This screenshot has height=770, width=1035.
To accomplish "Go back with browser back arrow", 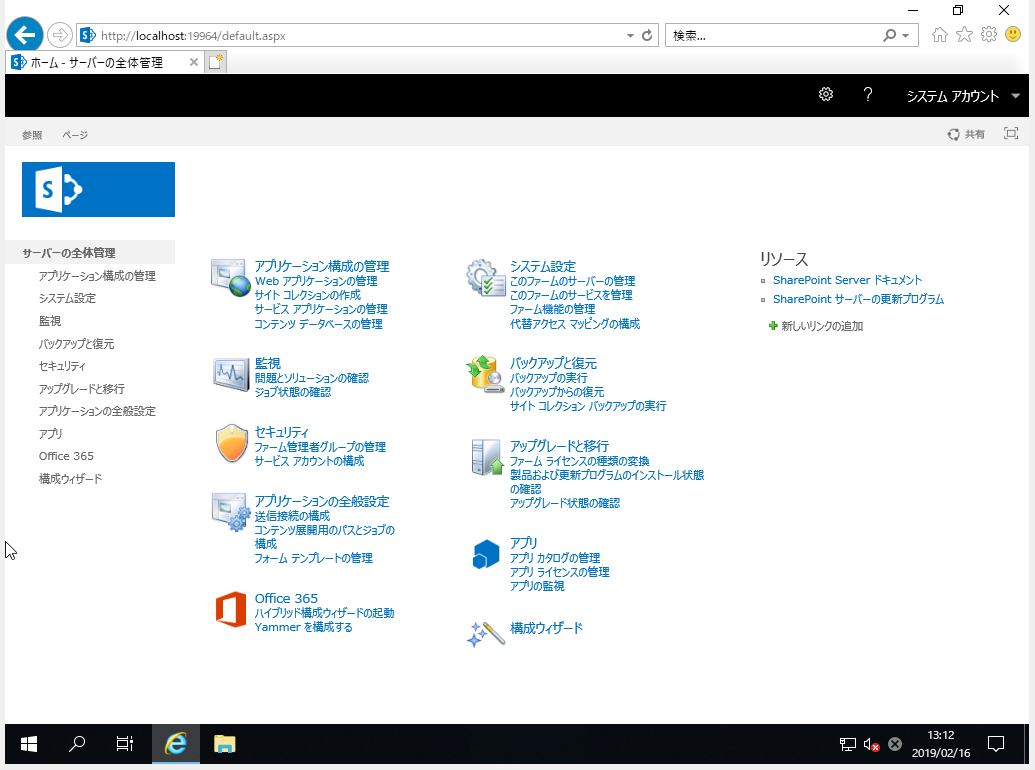I will click(x=25, y=35).
